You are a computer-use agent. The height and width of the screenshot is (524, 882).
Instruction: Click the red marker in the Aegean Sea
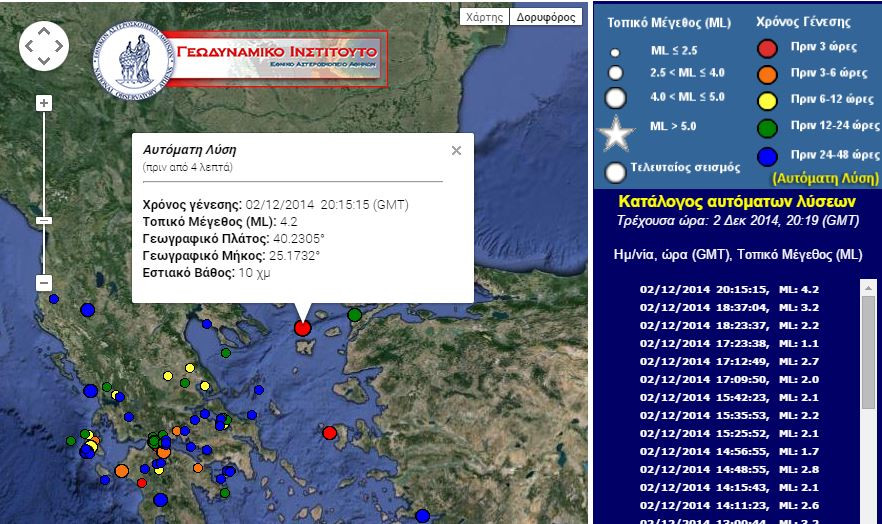[x=330, y=433]
